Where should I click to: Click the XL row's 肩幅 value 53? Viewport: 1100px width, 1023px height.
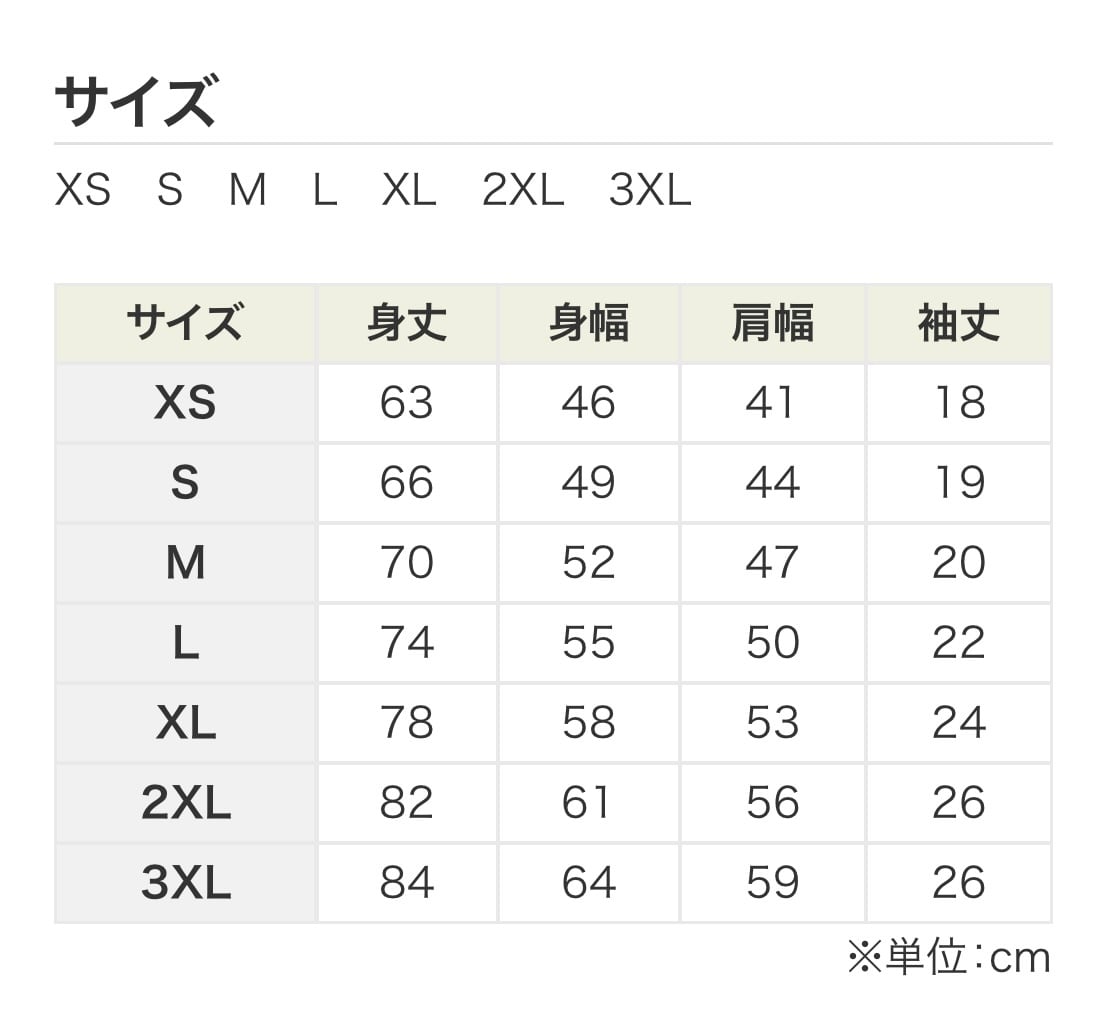pyautogui.click(x=772, y=723)
